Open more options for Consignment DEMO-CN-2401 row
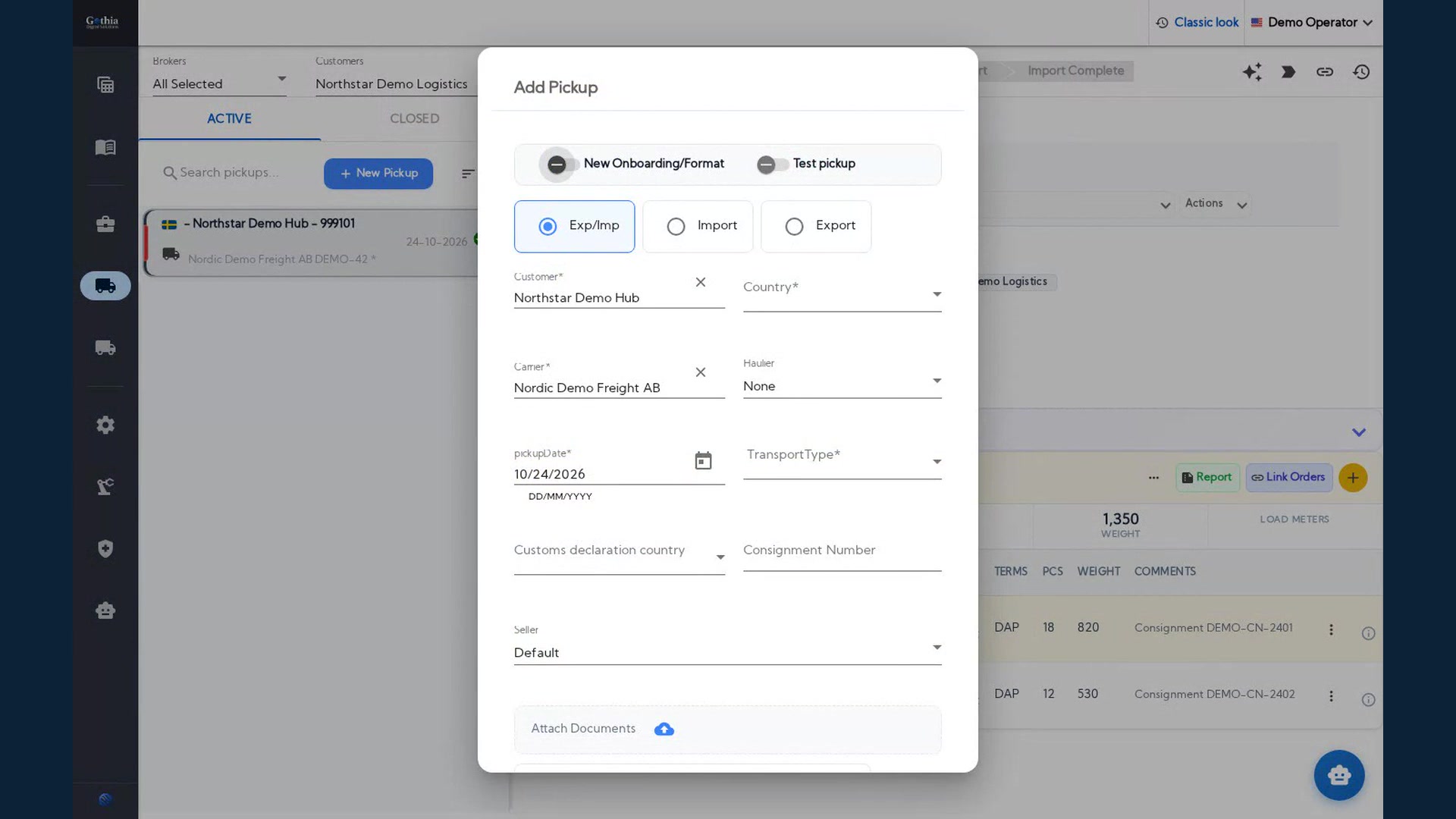1456x819 pixels. tap(1331, 629)
